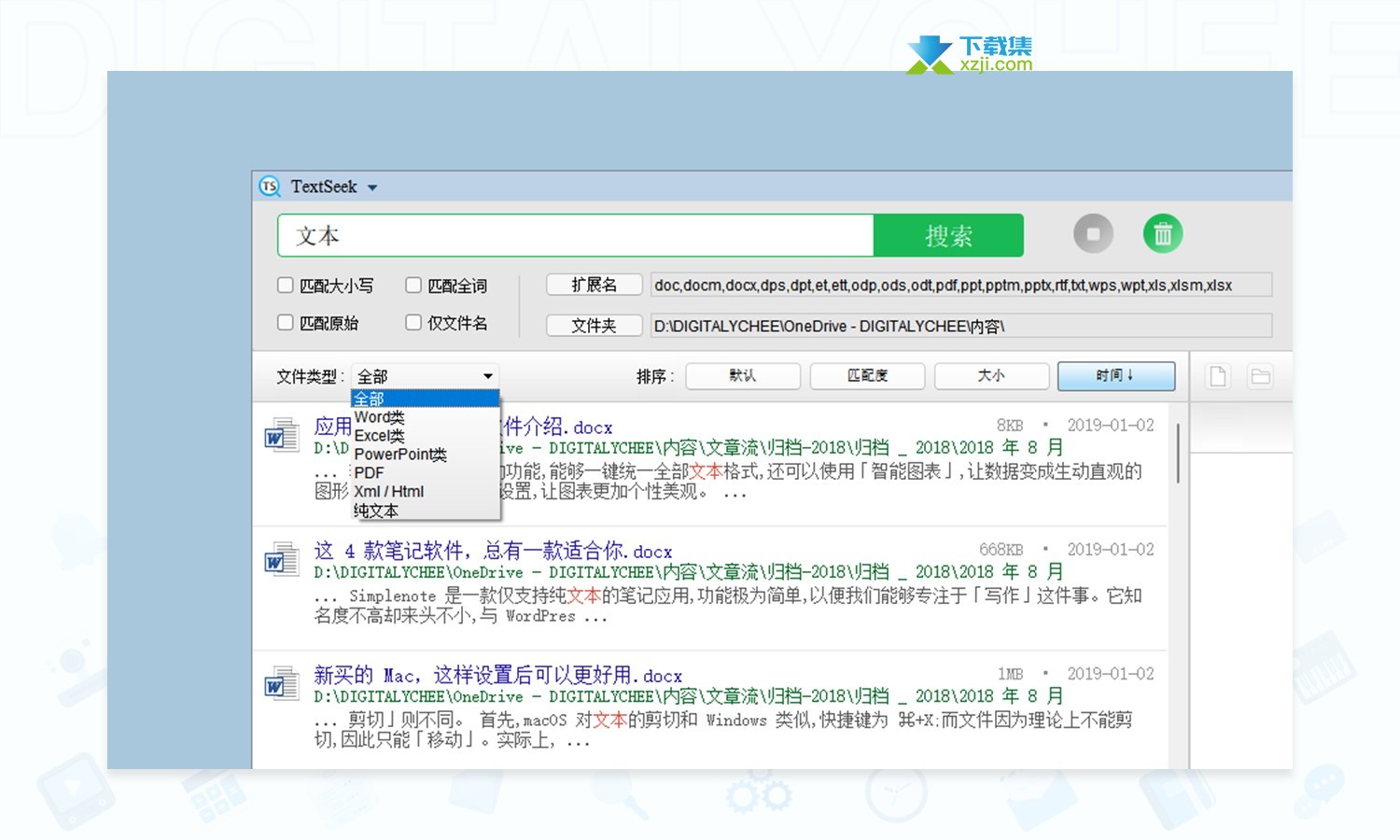Sort results by 匹配度
Viewport: 1400px width, 840px height.
(x=867, y=376)
